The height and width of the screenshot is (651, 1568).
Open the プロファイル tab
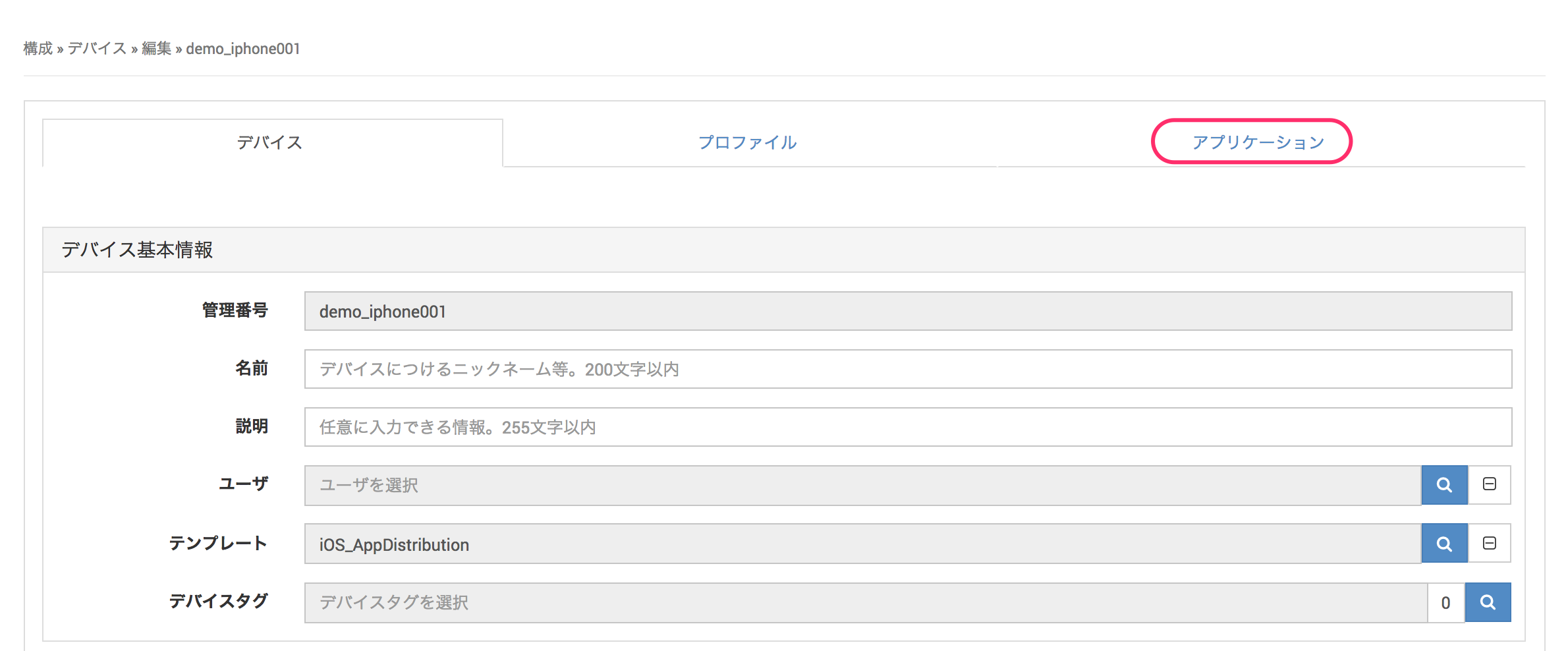click(747, 142)
